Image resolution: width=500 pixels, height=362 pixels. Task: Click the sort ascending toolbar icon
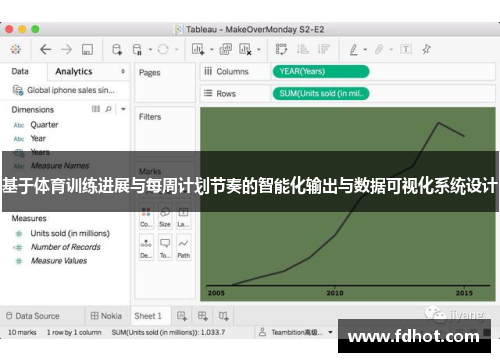303,49
